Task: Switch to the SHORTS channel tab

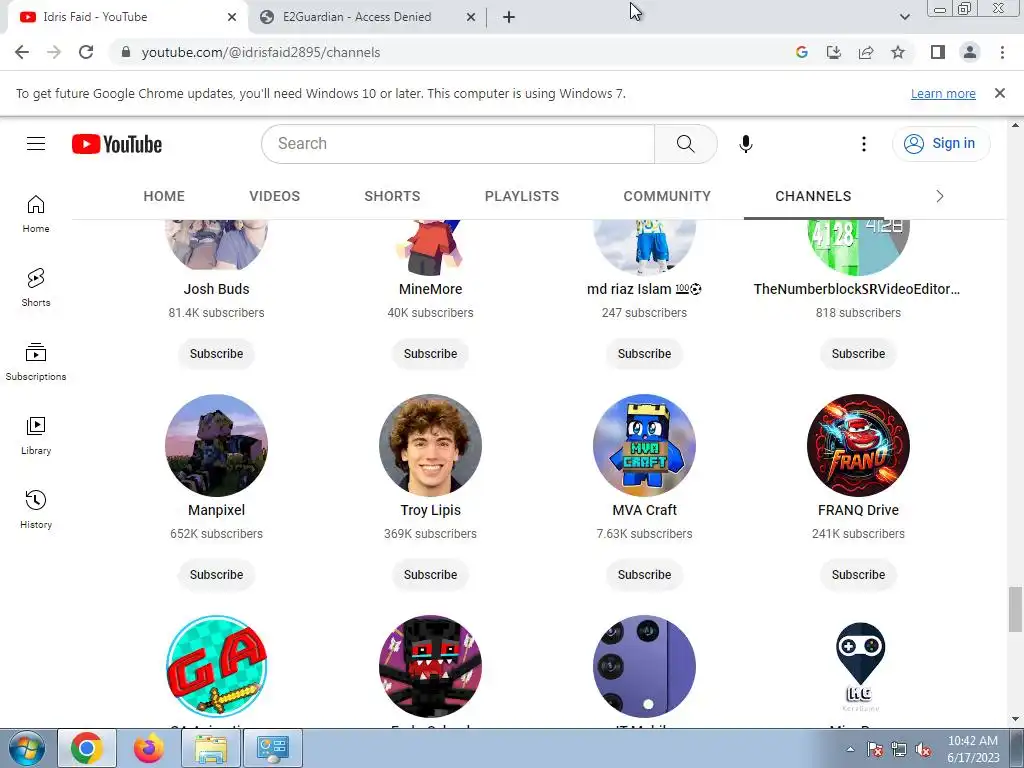Action: [392, 197]
